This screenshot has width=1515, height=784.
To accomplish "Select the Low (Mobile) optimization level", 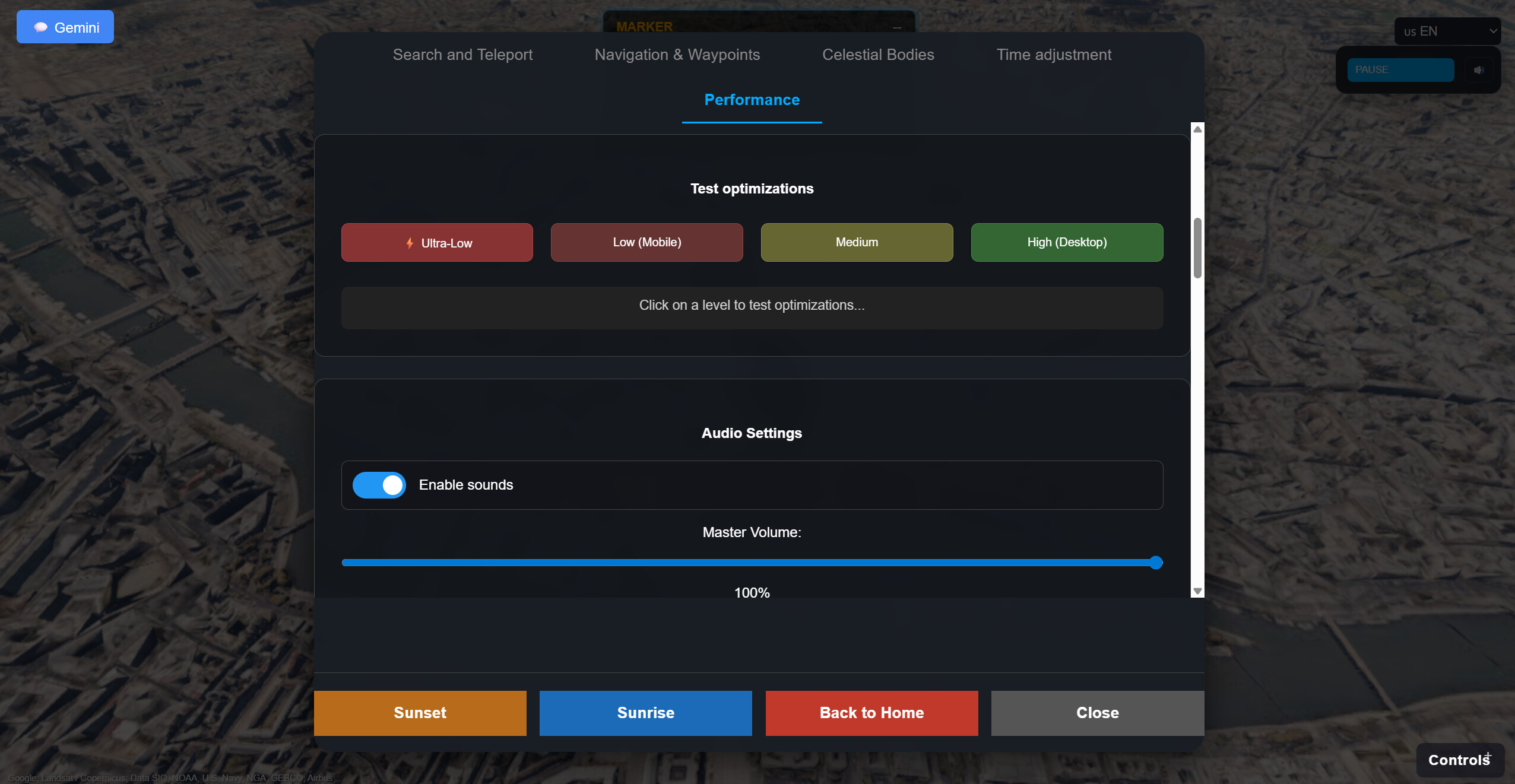I will pos(646,242).
